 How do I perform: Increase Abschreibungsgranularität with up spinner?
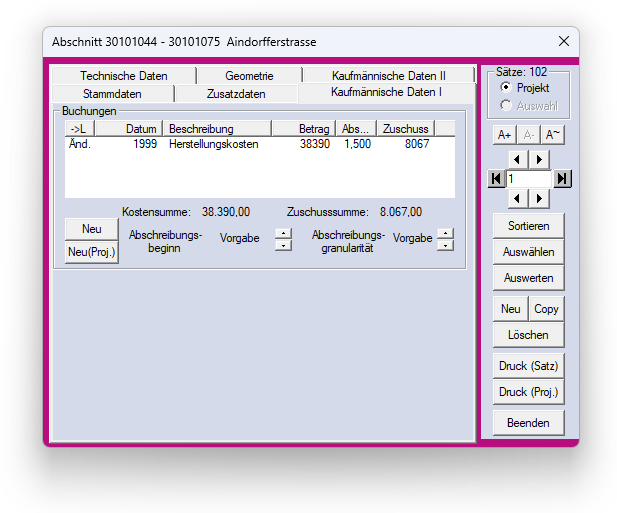(x=445, y=234)
